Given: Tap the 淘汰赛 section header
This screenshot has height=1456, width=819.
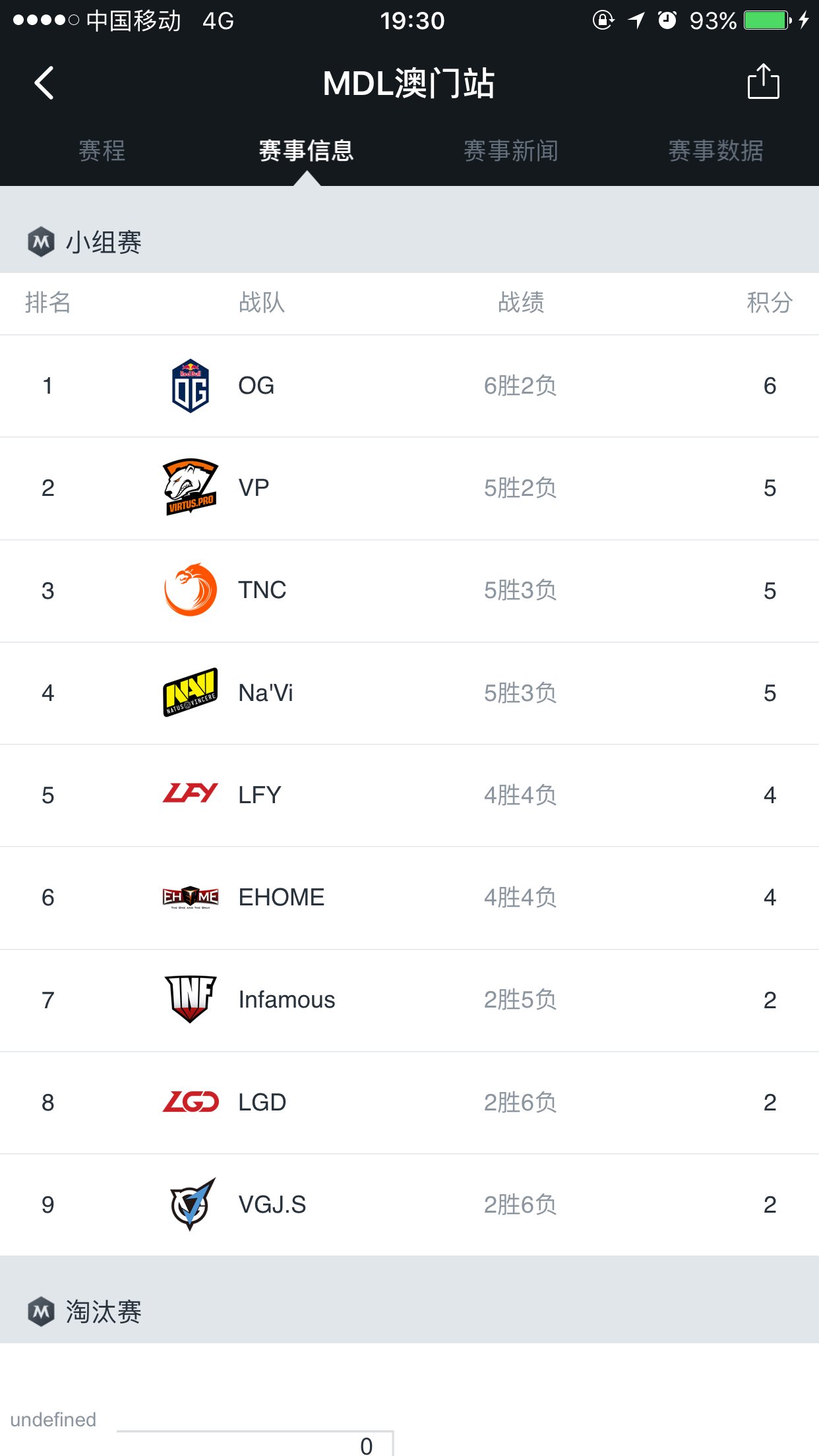Looking at the screenshot, I should (x=104, y=1312).
